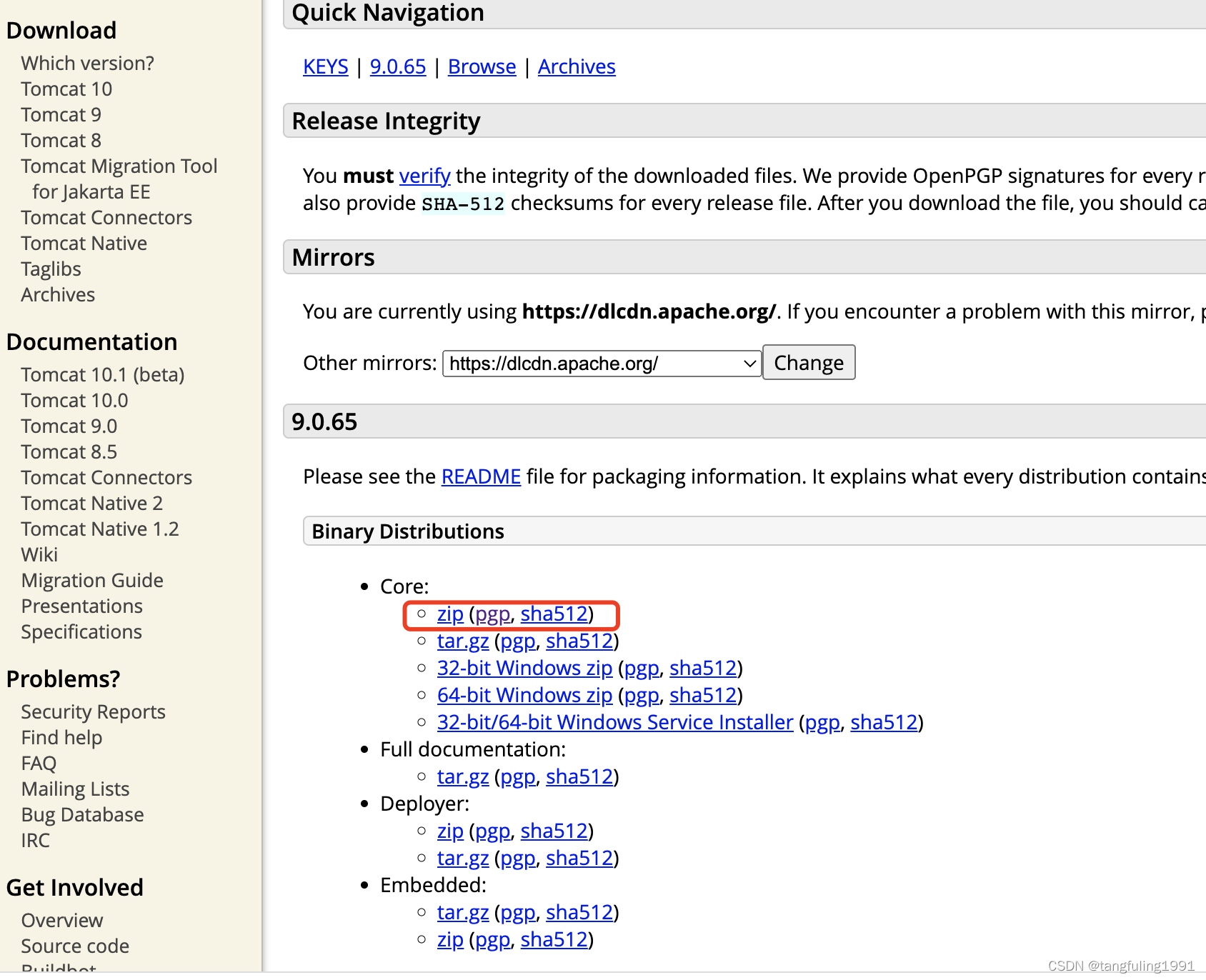Open Tomcat Native 2 documentation
The width and height of the screenshot is (1206, 980).
point(91,504)
